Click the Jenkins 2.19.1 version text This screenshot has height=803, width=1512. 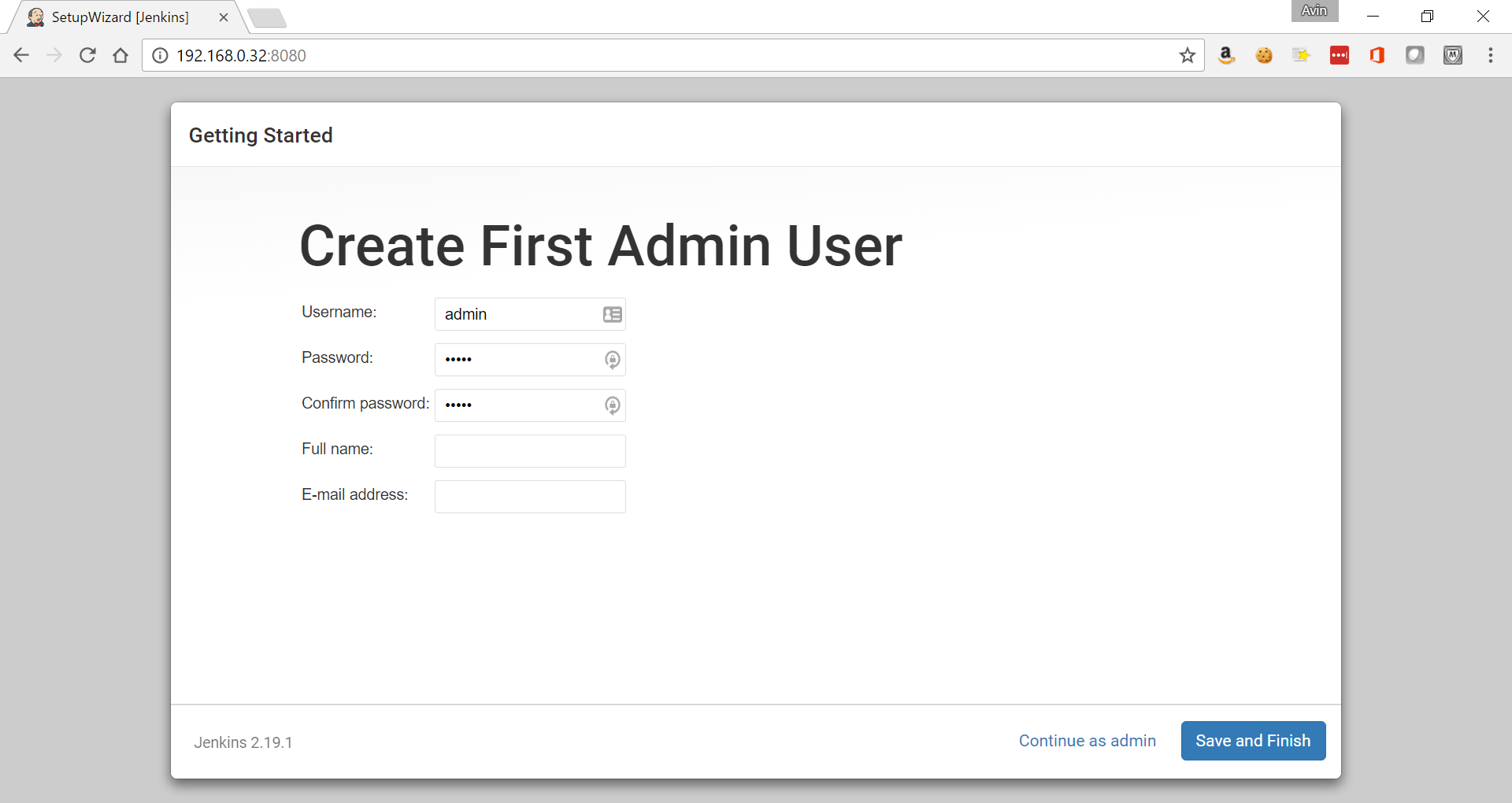click(243, 742)
